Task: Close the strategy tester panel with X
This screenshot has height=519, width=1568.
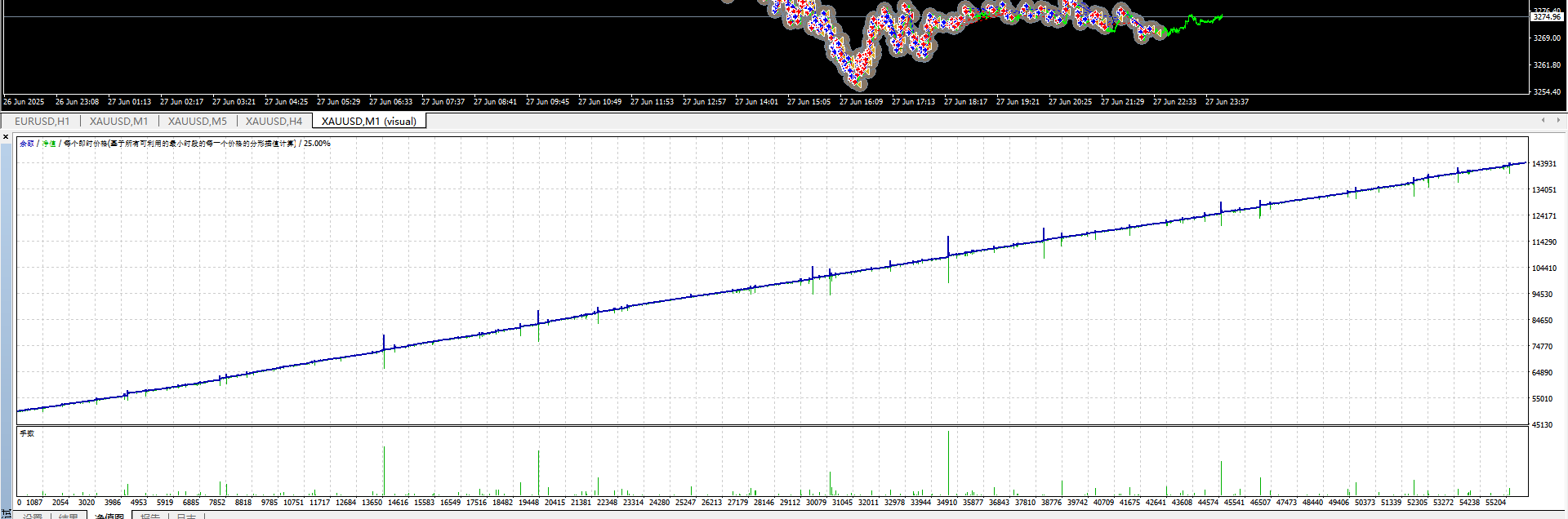Action: tap(6, 137)
